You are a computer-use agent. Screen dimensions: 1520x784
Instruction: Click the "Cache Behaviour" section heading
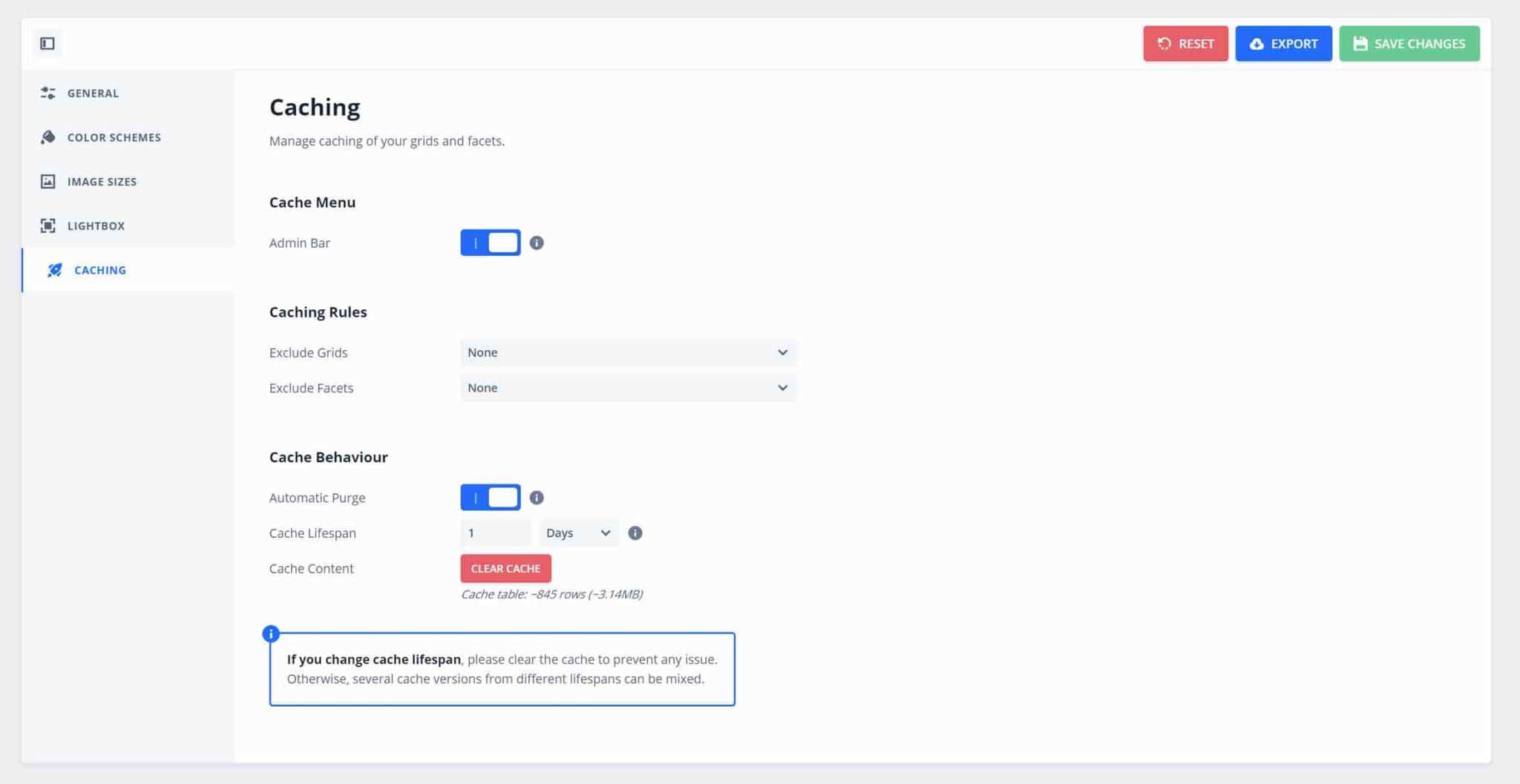click(x=329, y=458)
